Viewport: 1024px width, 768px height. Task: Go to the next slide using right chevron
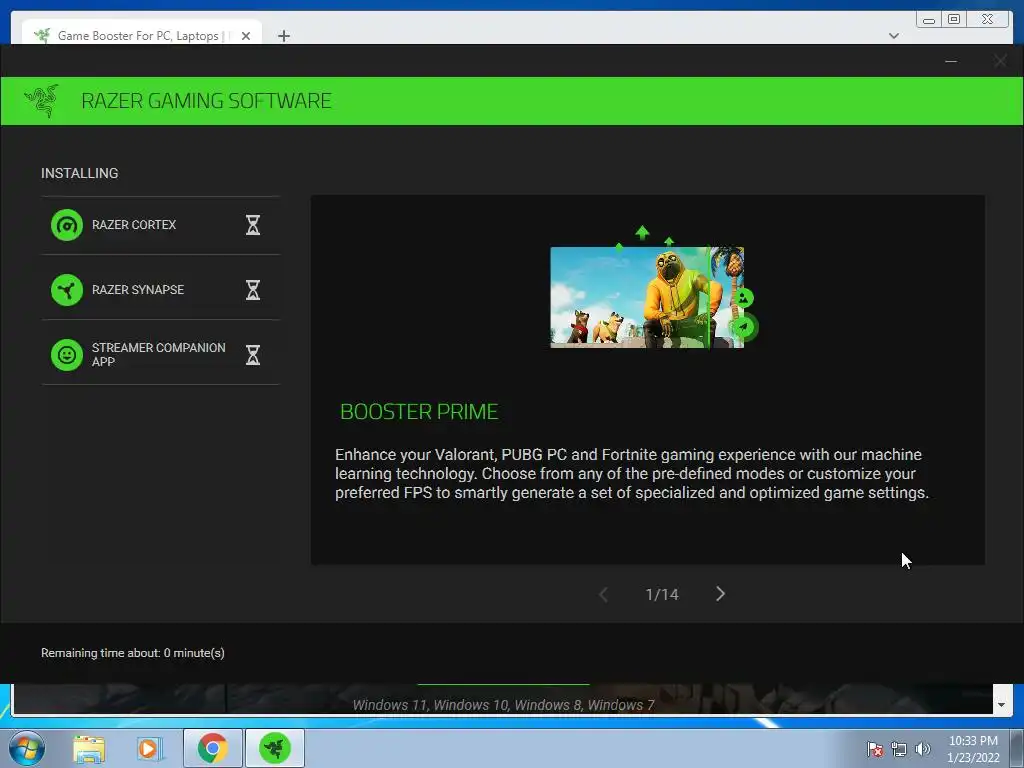coord(720,594)
